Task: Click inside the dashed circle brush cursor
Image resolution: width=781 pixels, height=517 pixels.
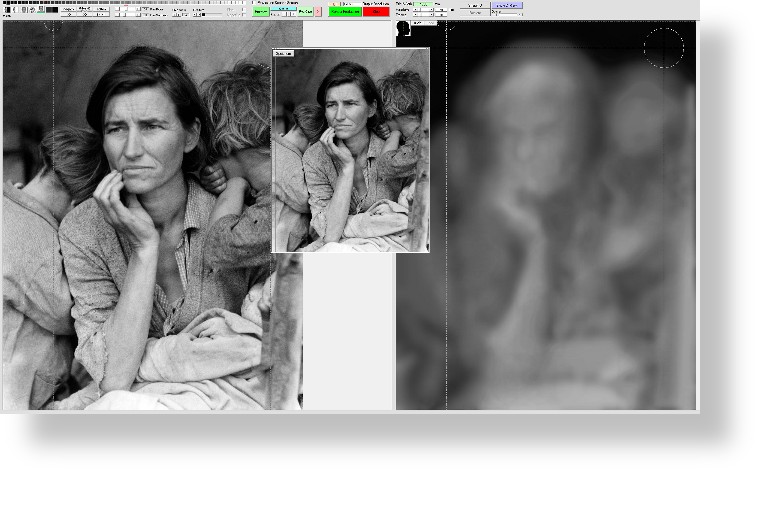Action: point(663,47)
